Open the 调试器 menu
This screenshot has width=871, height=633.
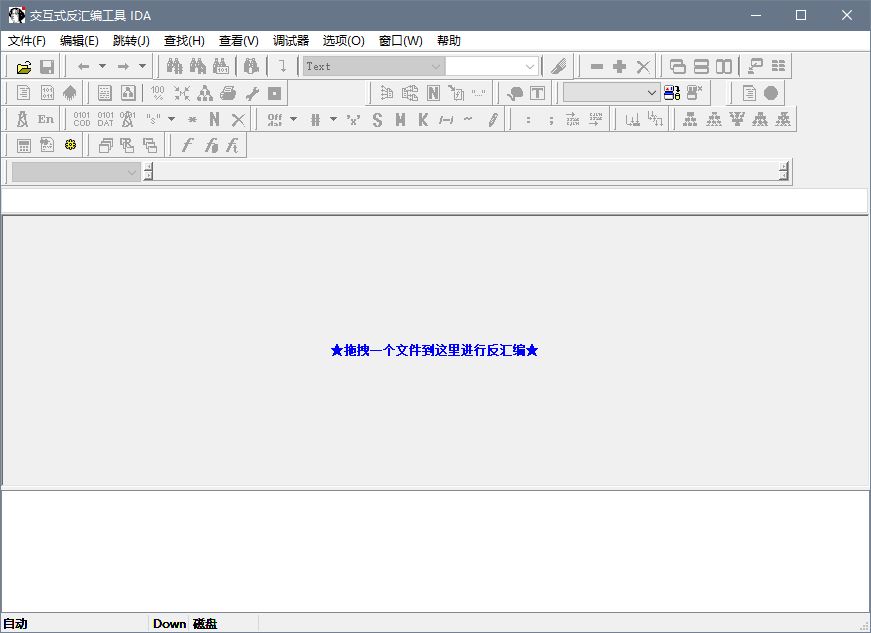(x=290, y=41)
